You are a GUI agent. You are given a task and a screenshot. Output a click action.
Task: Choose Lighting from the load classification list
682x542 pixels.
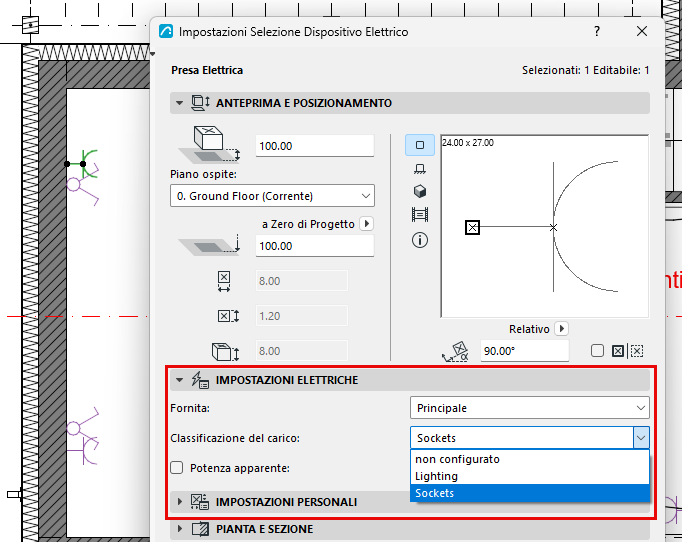529,476
